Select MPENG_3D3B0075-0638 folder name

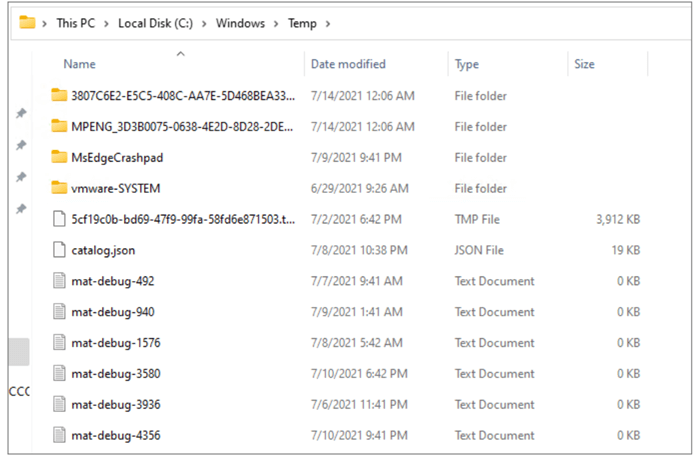pyautogui.click(x=182, y=127)
